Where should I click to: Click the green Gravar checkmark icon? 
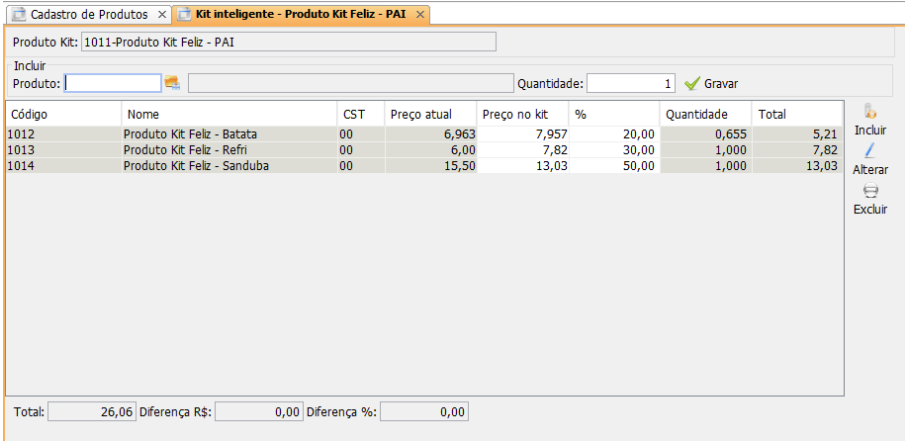tap(691, 83)
